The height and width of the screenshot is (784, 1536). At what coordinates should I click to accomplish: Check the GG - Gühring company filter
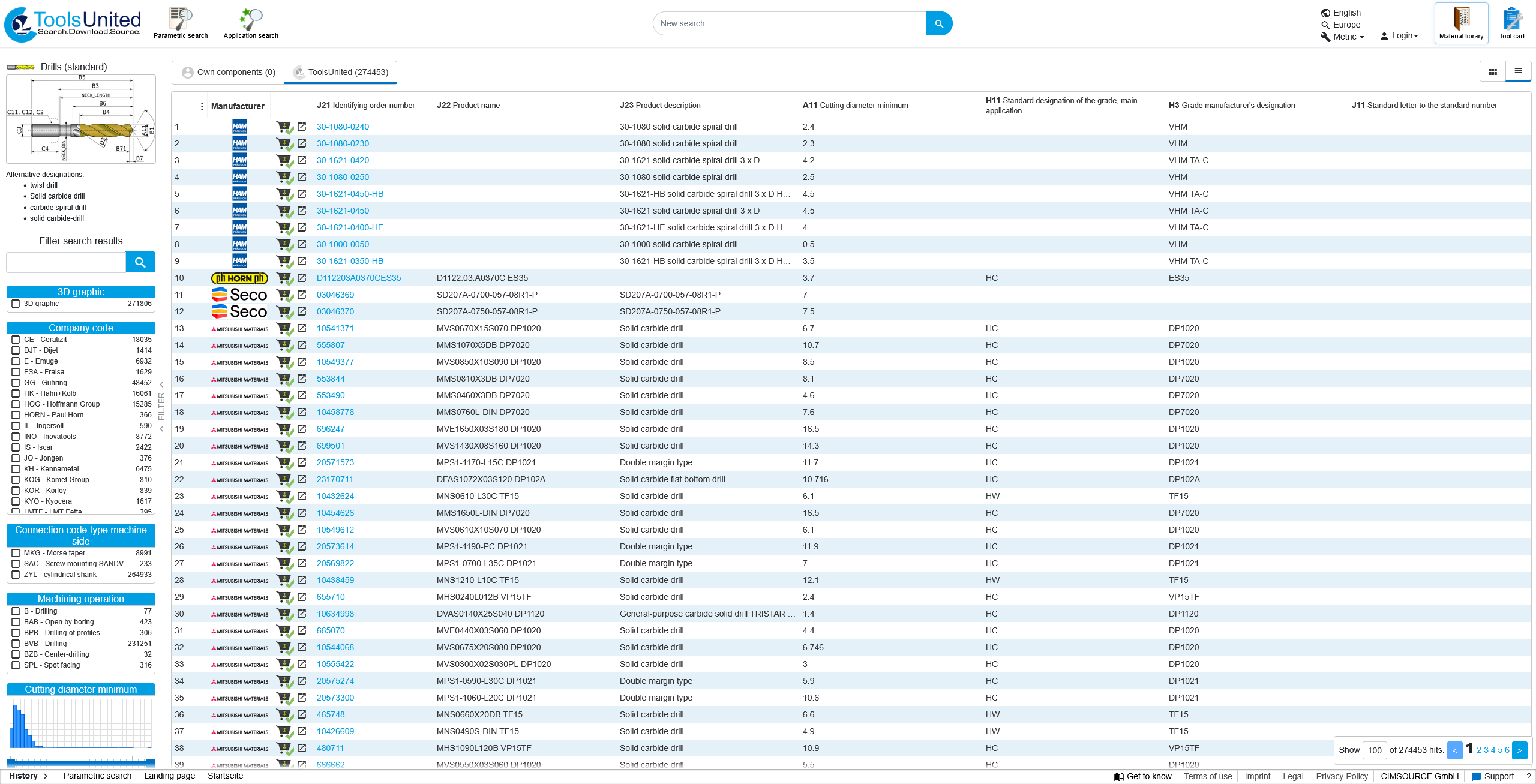pos(16,383)
